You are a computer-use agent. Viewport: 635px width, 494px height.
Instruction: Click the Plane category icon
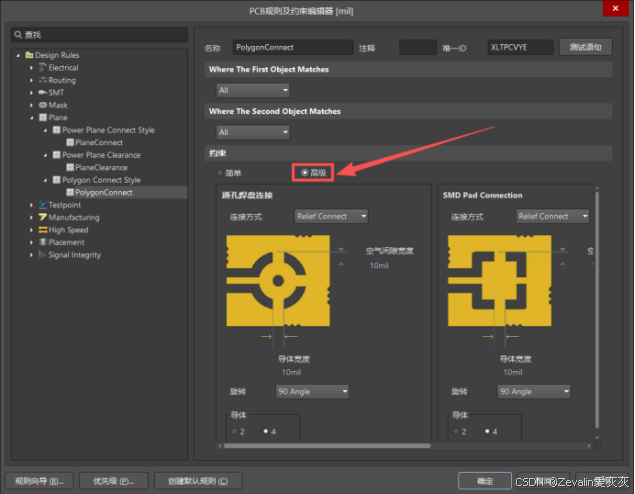43,117
